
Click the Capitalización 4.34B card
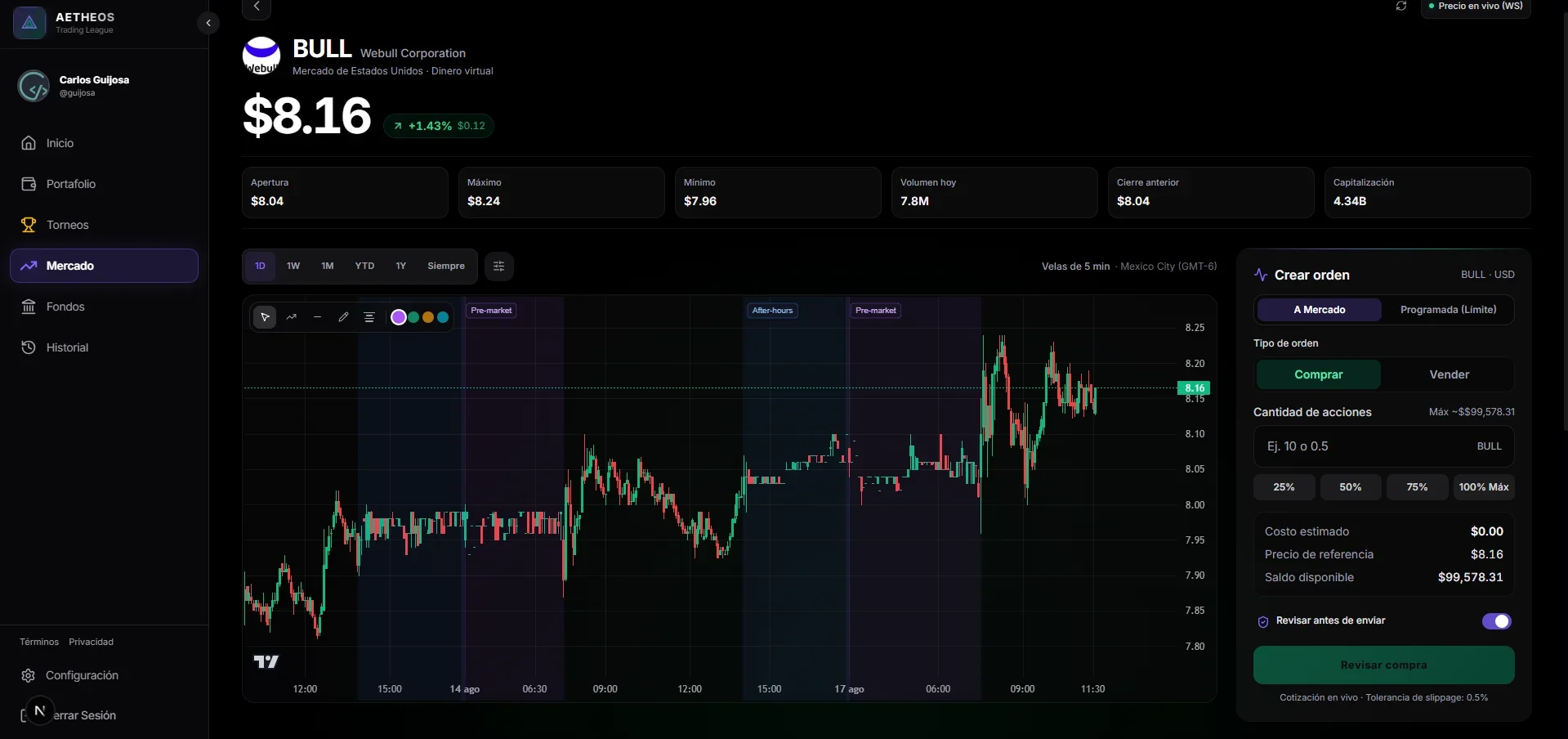tap(1427, 193)
